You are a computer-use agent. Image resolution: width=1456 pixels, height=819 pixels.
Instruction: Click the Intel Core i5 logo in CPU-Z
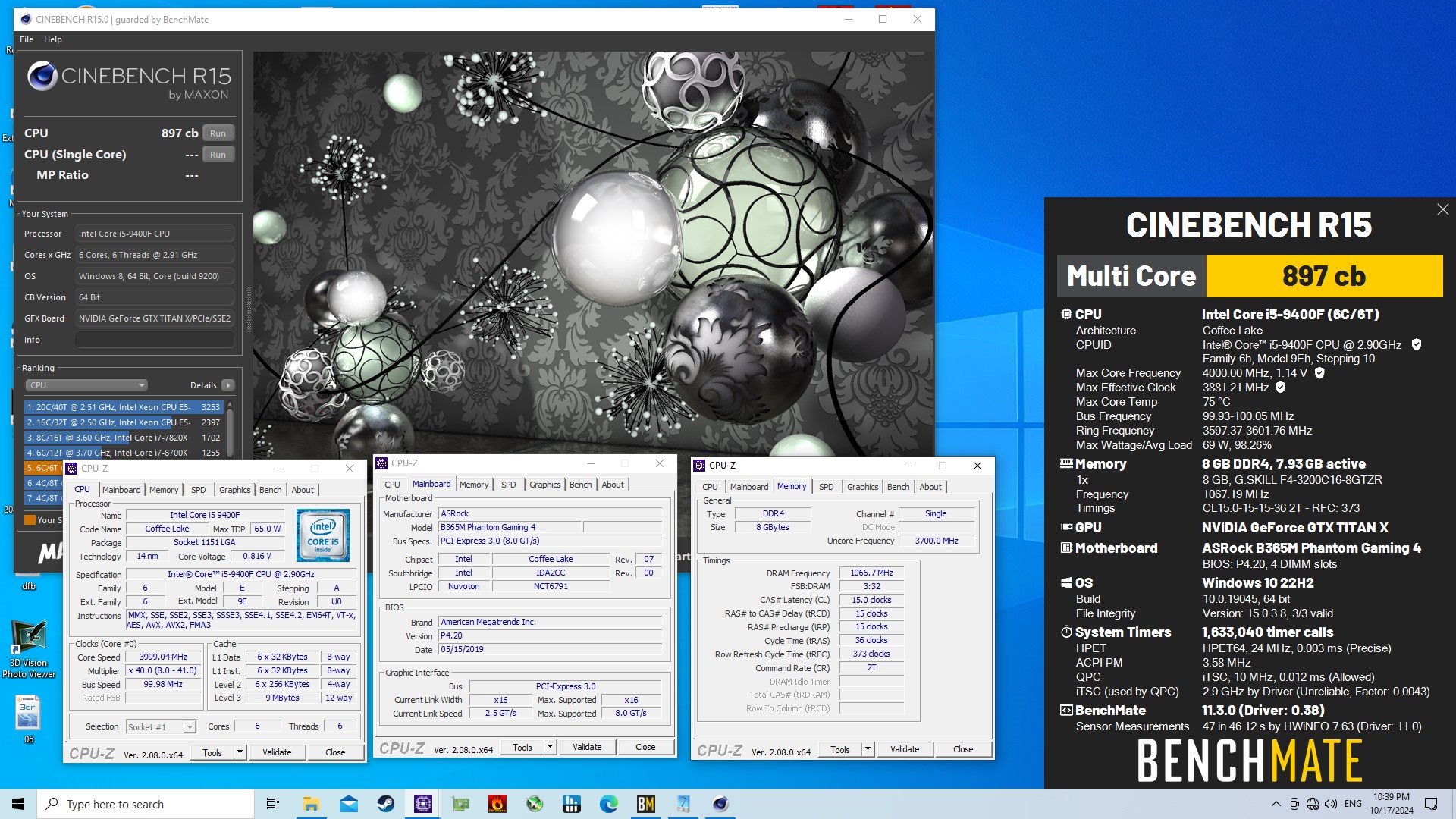[x=323, y=535]
